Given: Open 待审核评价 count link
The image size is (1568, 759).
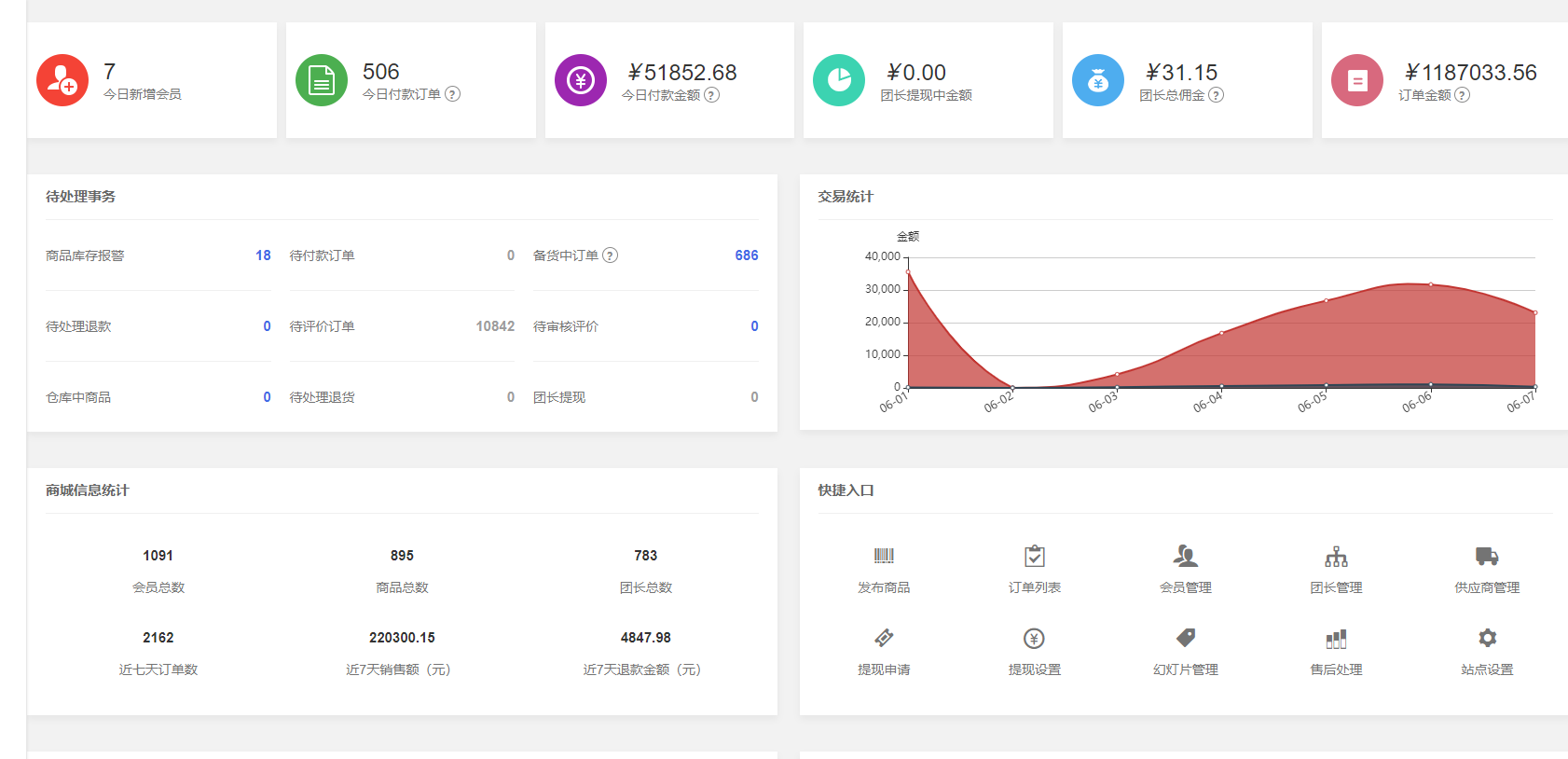Looking at the screenshot, I should pos(755,326).
